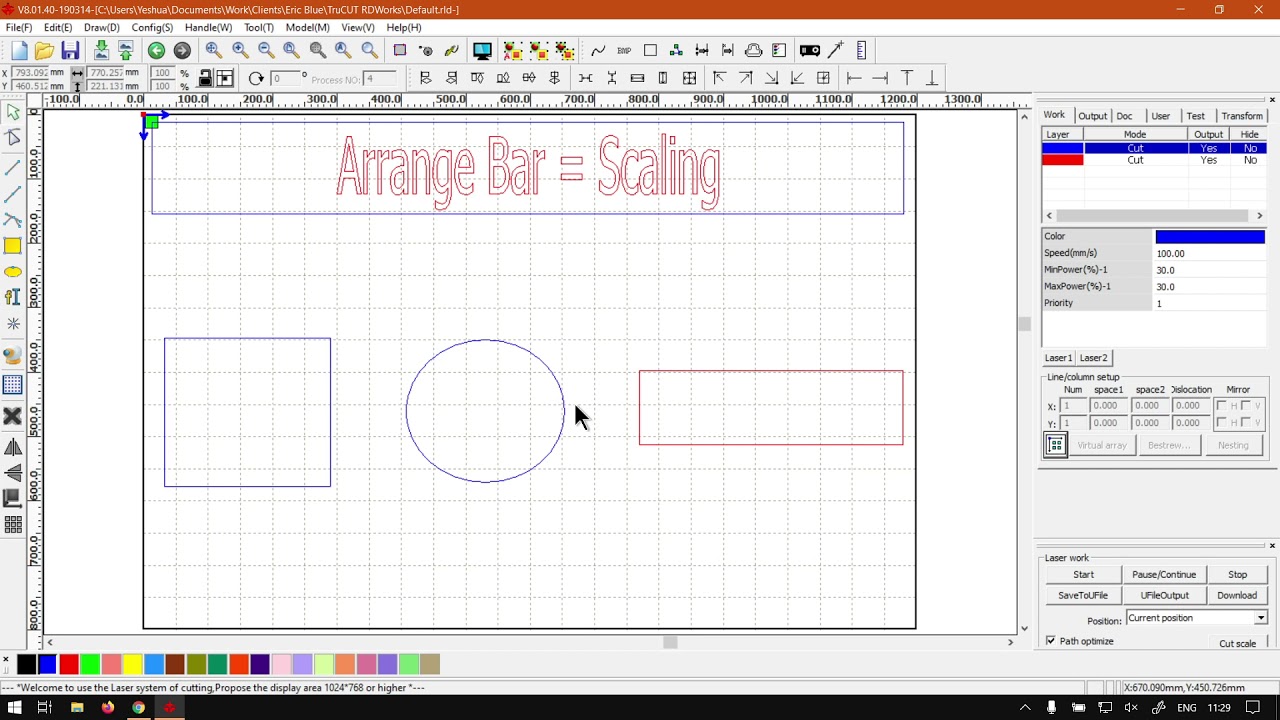Open the Handle menu
Viewport: 1280px width, 720px height.
(x=208, y=28)
